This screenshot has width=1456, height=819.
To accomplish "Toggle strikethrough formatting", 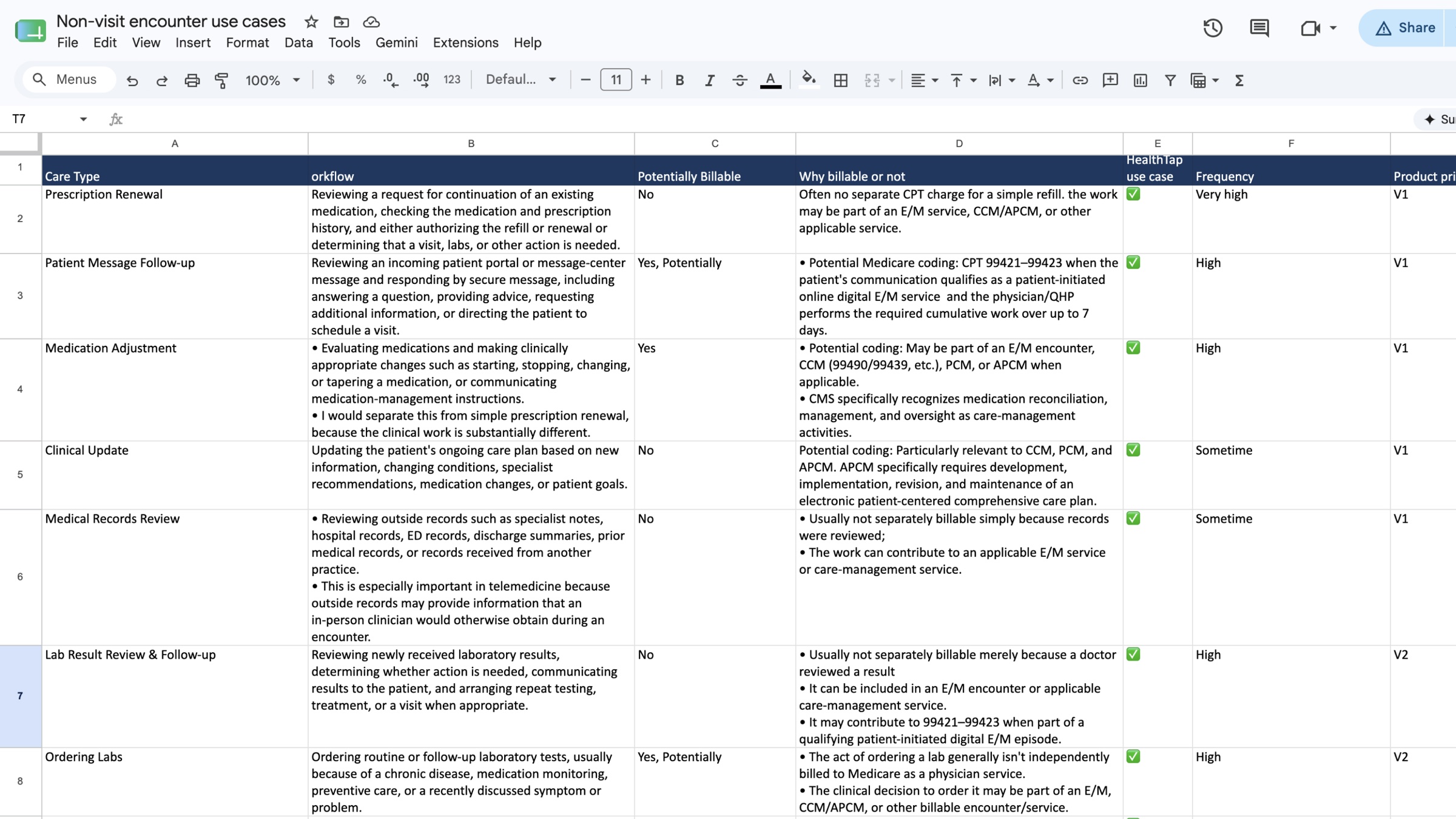I will (740, 79).
